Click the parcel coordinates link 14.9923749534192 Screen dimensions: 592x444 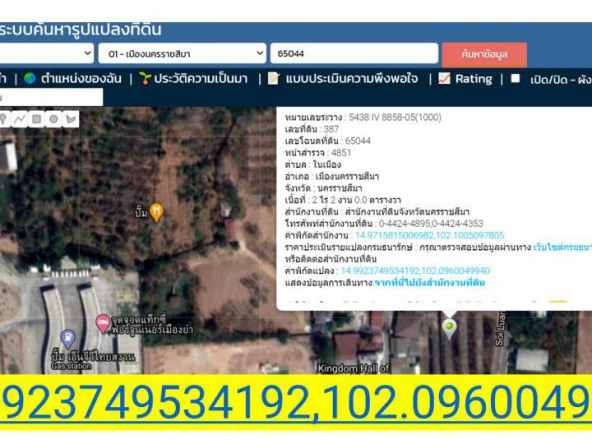[x=415, y=271]
